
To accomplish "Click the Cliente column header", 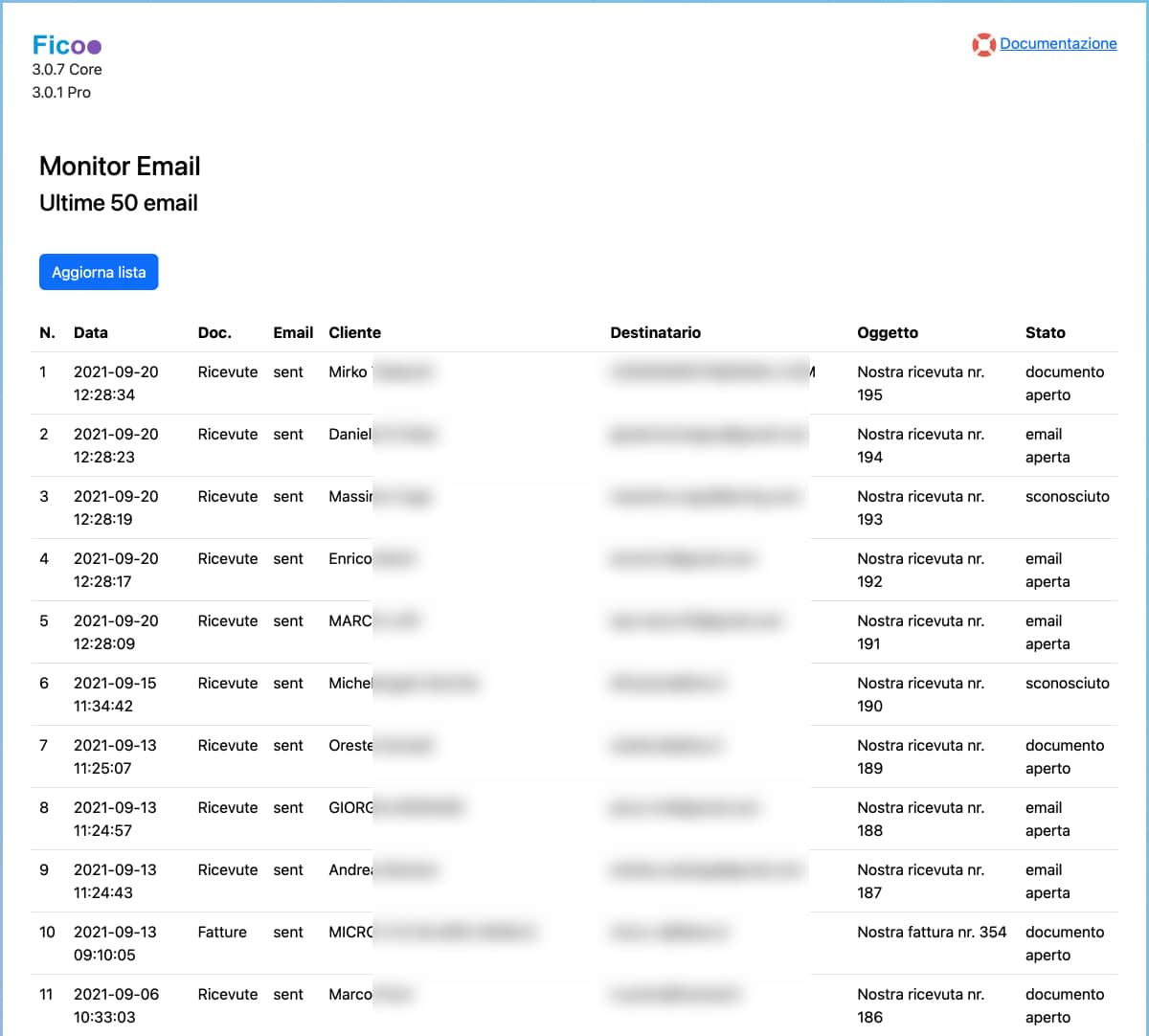I will [x=354, y=333].
